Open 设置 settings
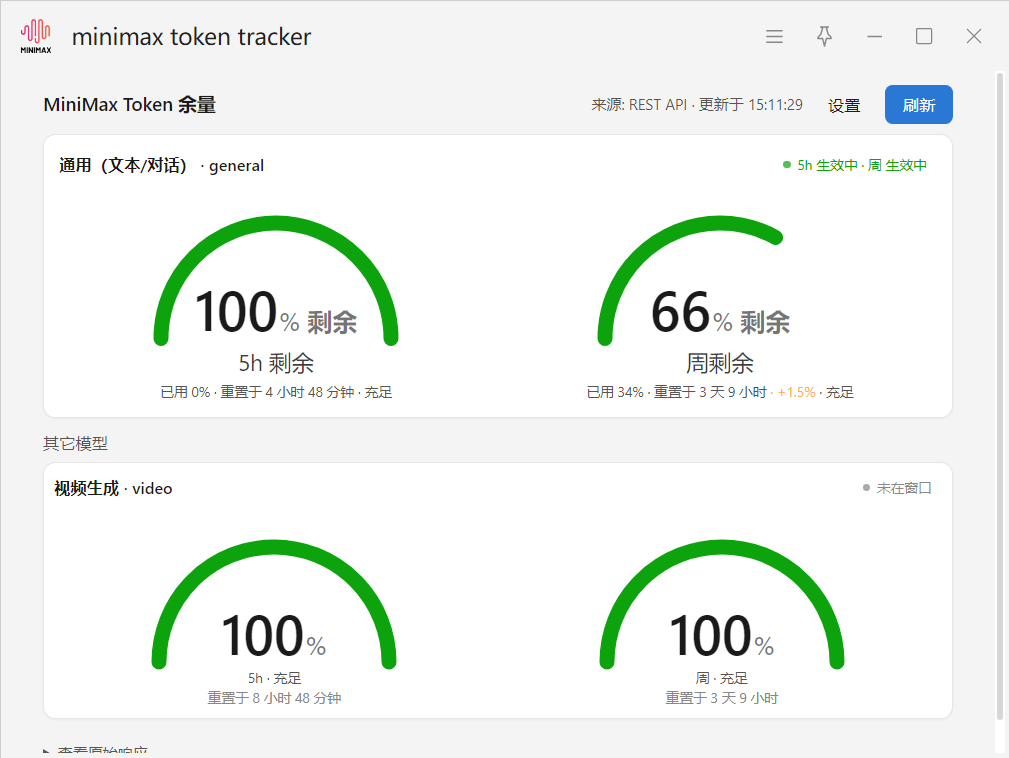This screenshot has height=758, width=1009. coord(844,105)
